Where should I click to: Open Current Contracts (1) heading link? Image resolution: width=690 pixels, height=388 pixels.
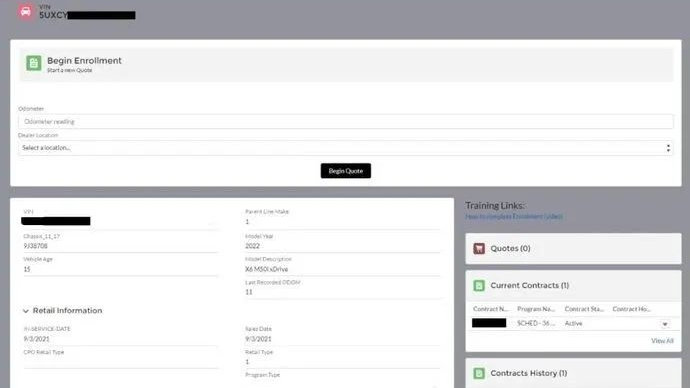tap(530, 286)
